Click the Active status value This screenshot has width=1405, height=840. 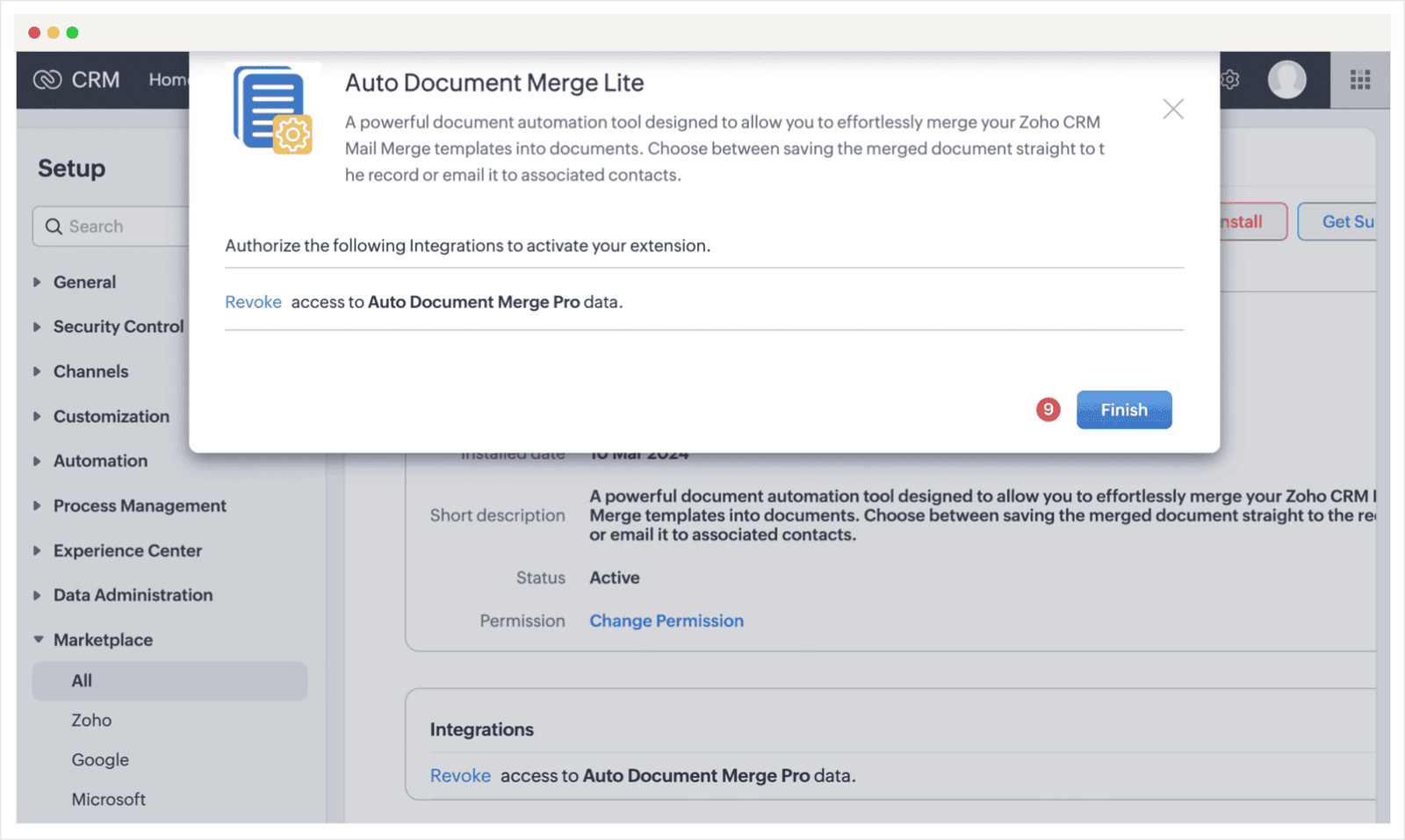(x=615, y=578)
